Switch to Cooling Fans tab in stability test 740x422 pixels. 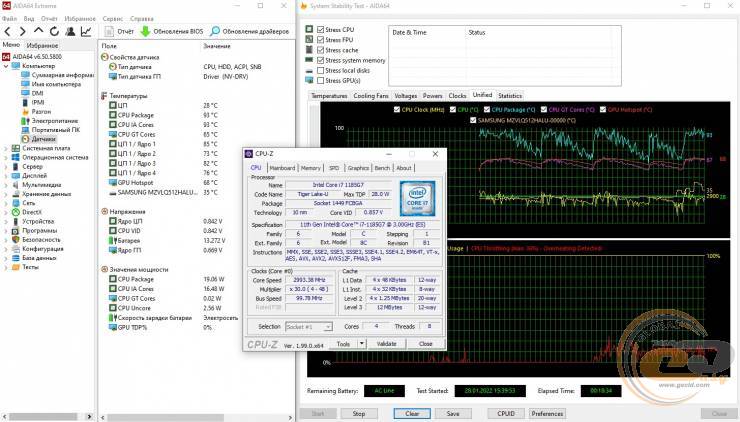(370, 96)
